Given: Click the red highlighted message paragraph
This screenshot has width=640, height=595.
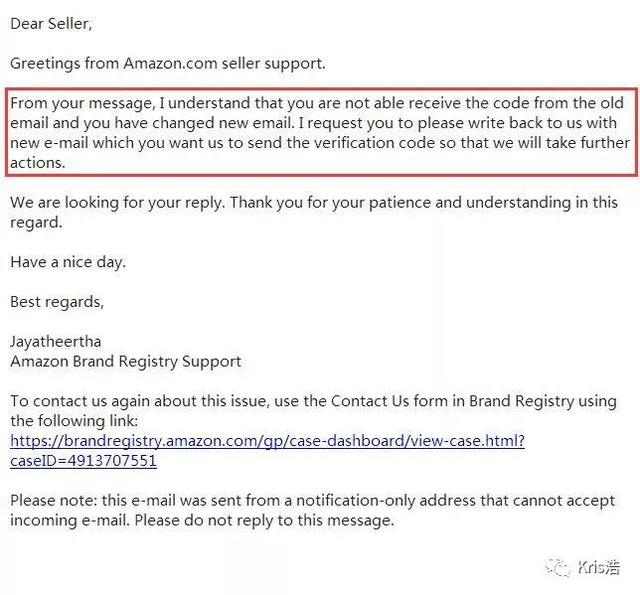Looking at the screenshot, I should point(322,132).
